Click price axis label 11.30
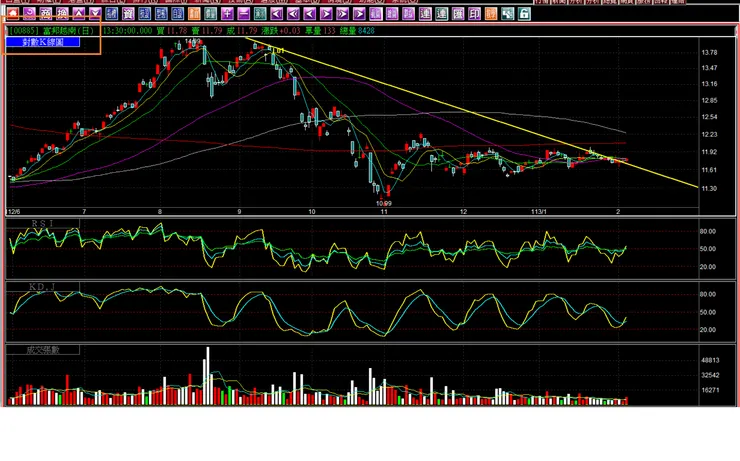 (x=709, y=188)
